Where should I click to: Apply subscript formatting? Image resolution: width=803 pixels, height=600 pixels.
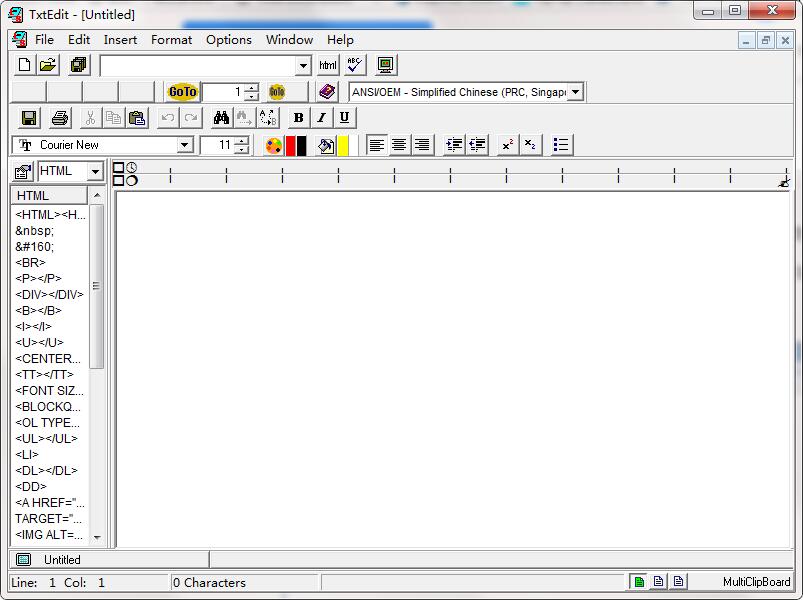[531, 145]
